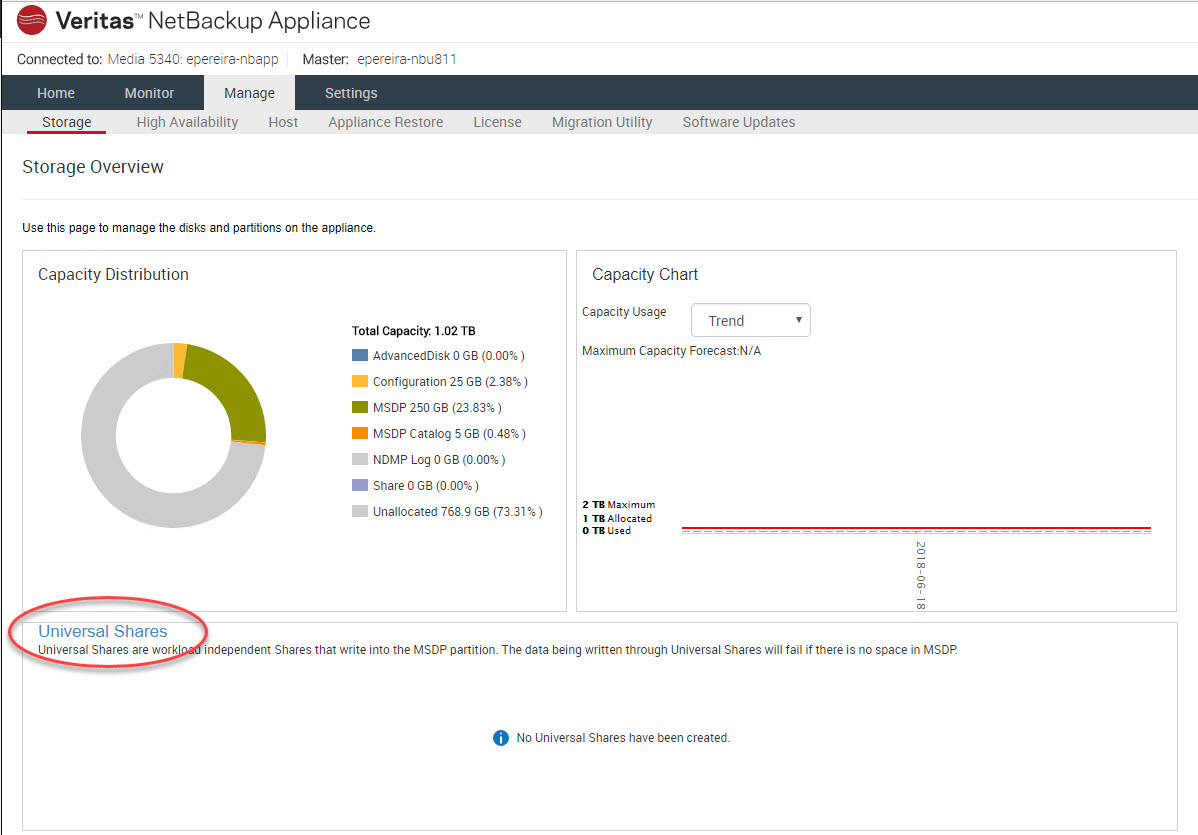The image size is (1198, 835).
Task: Click the master server name 'epereira-nbu811'
Action: coord(406,59)
